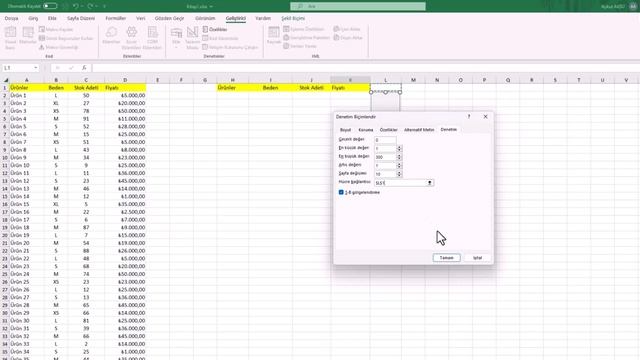Switch to the Şekil Biçimi ribbon tab
This screenshot has width=640, height=360.
tap(293, 18)
